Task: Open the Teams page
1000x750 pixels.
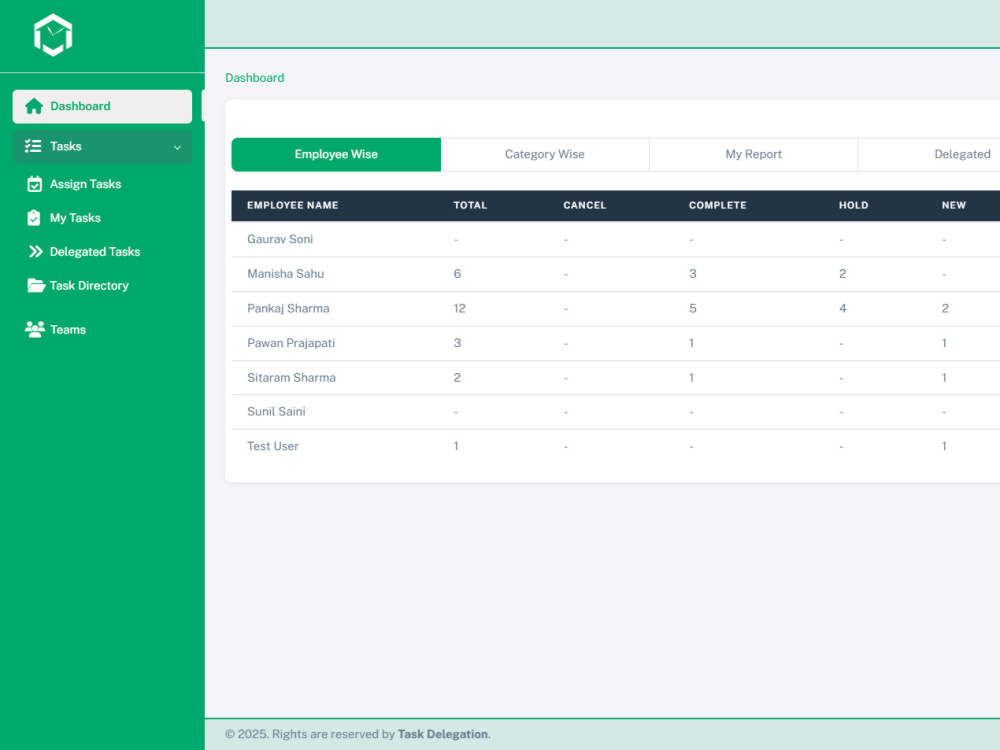Action: coord(68,330)
